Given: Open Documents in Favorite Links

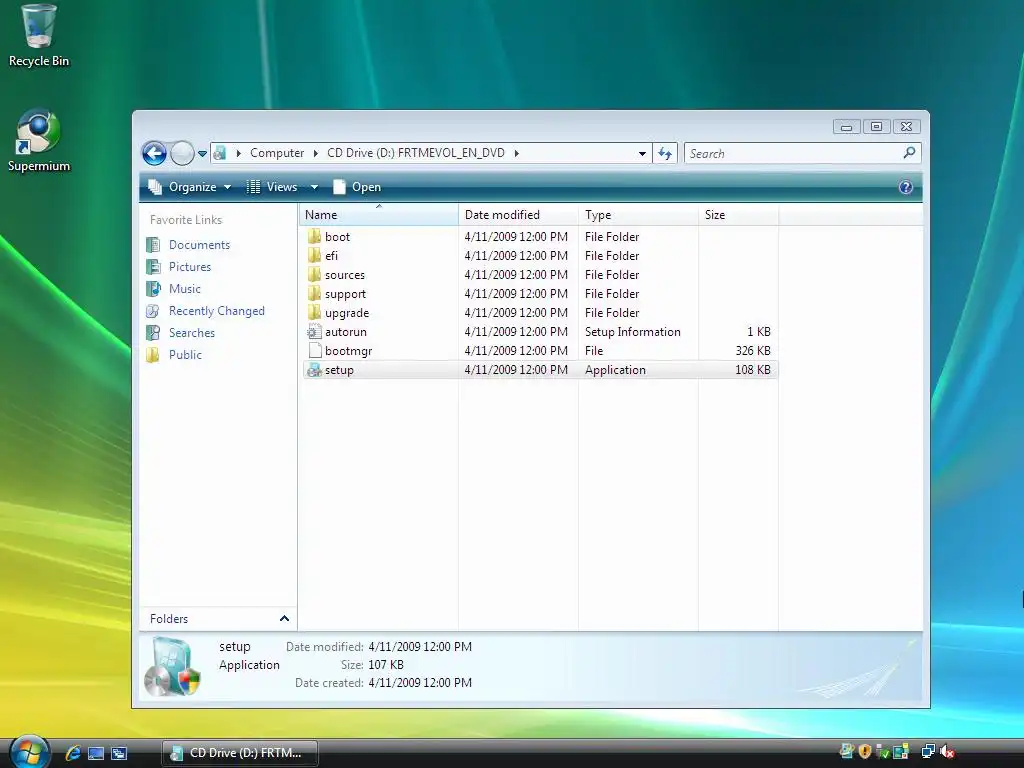Looking at the screenshot, I should pyautogui.click(x=188, y=245).
